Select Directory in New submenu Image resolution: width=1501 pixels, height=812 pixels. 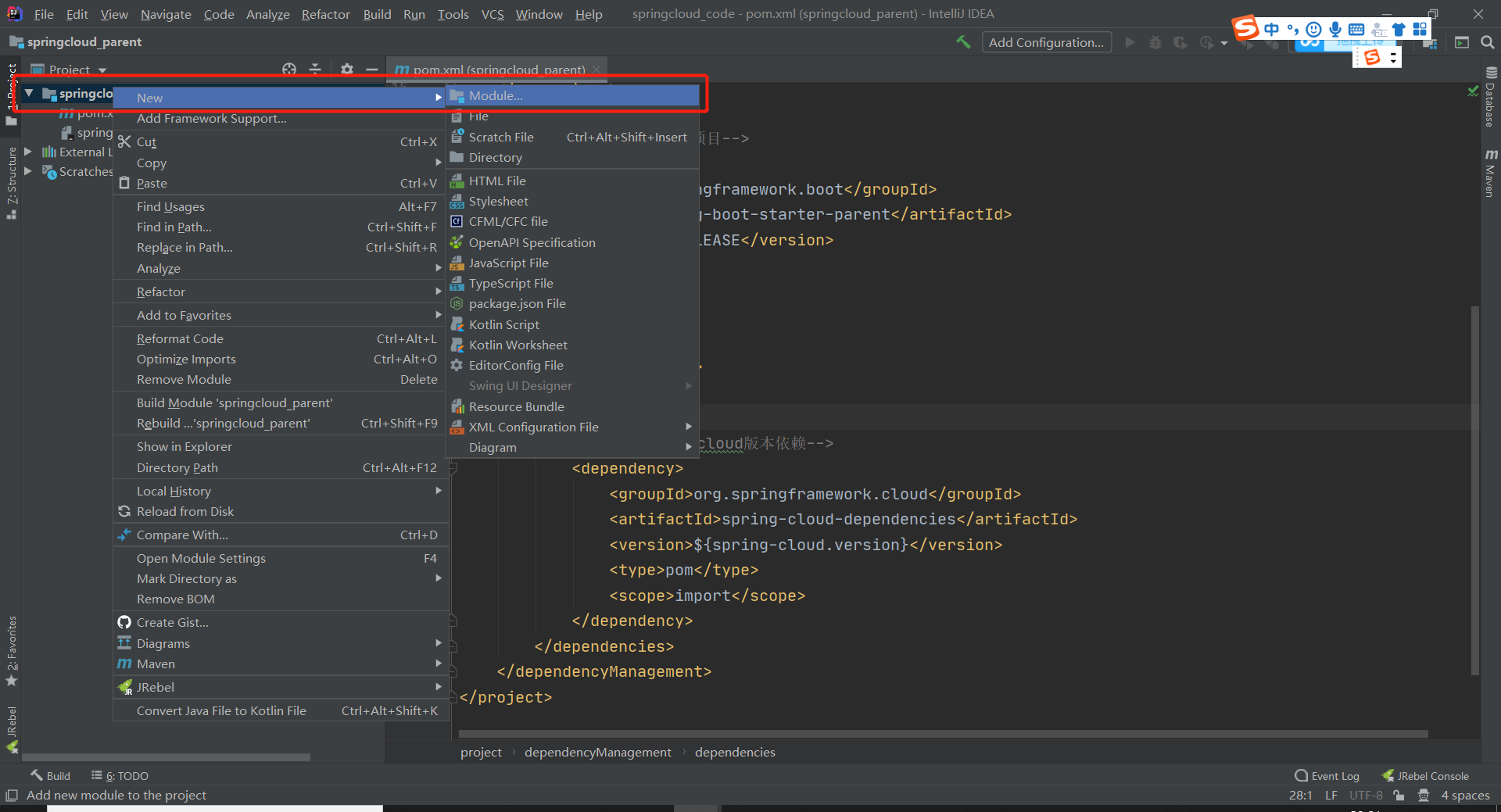pos(572,157)
